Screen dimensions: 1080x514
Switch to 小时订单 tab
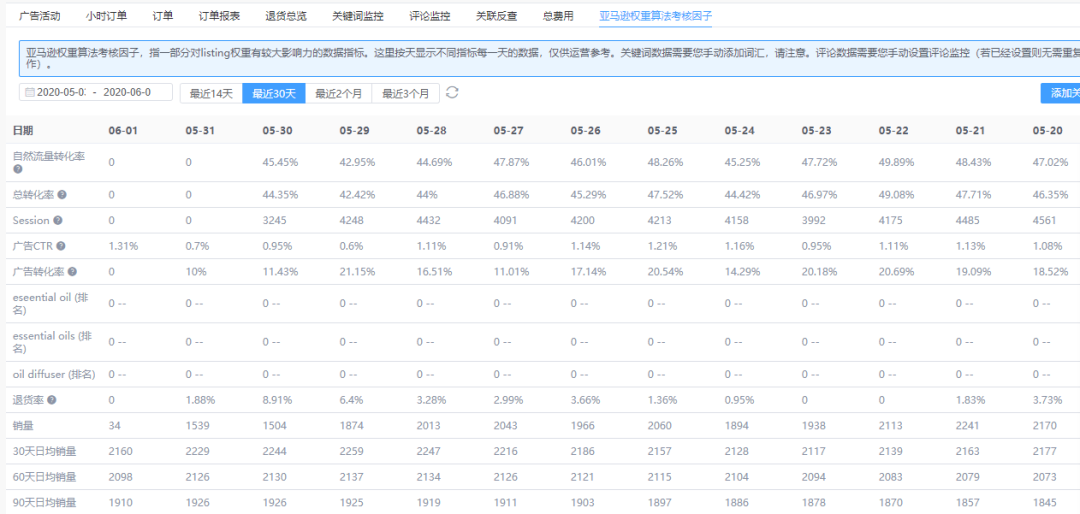[x=107, y=16]
